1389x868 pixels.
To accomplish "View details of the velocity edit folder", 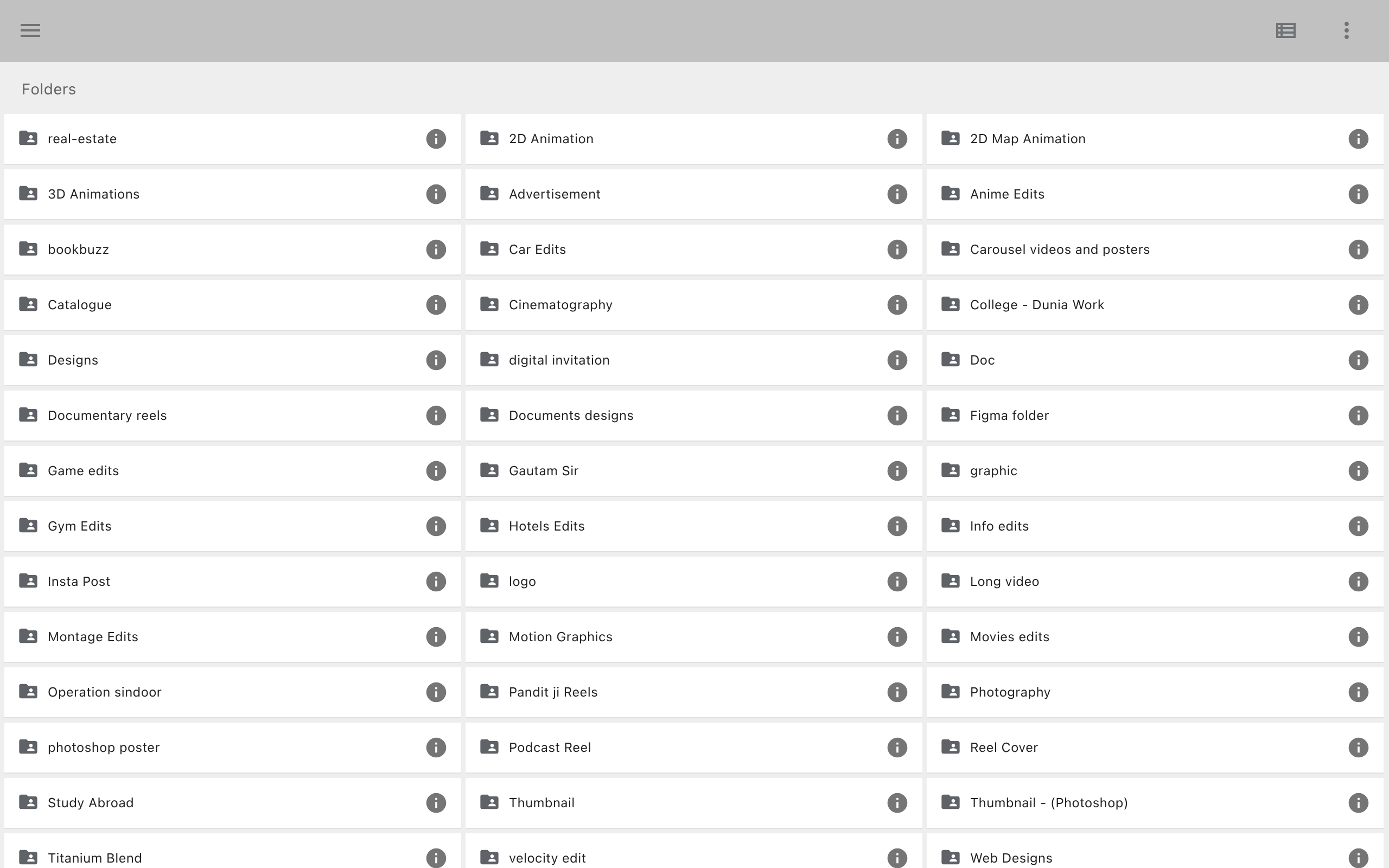I will click(x=897, y=858).
